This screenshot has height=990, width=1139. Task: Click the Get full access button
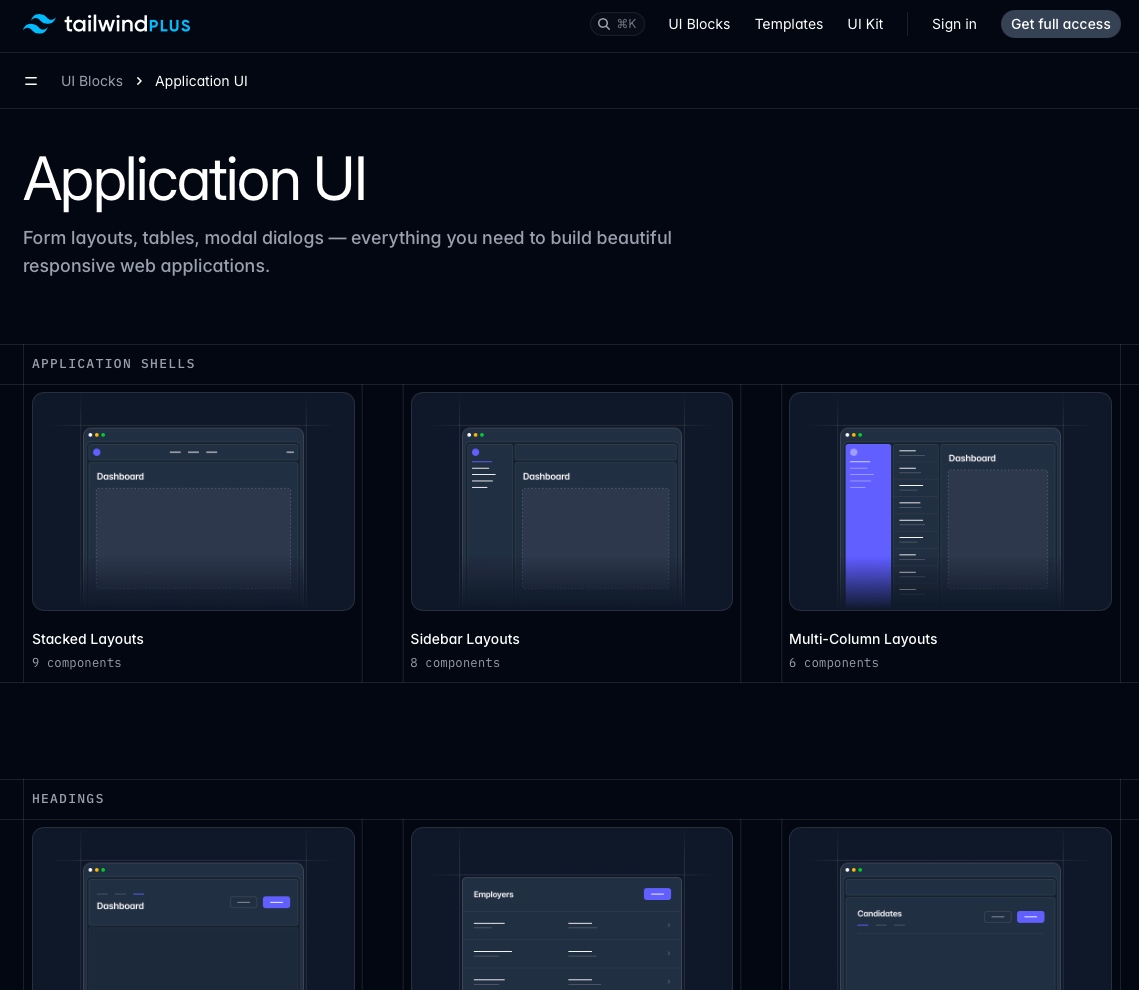pos(1061,24)
